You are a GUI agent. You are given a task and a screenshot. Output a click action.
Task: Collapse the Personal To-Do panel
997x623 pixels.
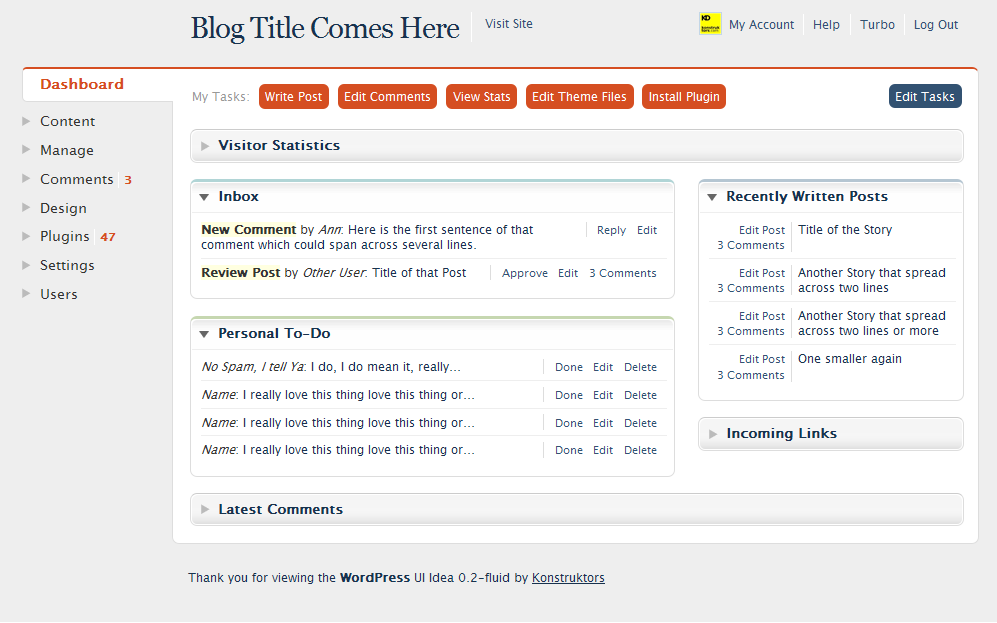(204, 334)
